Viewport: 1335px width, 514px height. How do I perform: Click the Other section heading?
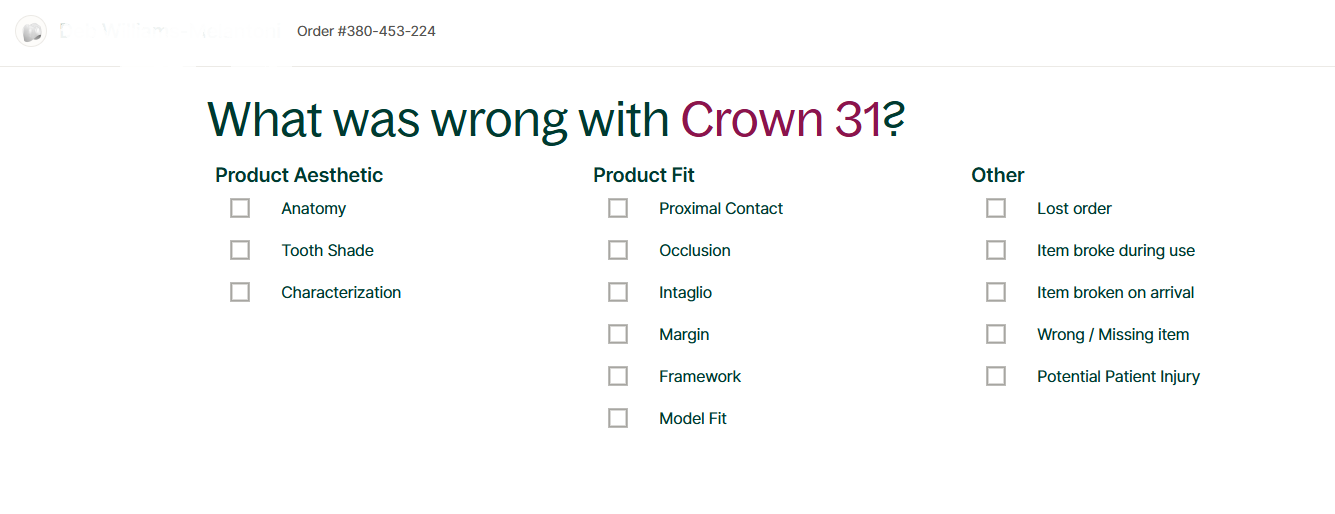[997, 175]
